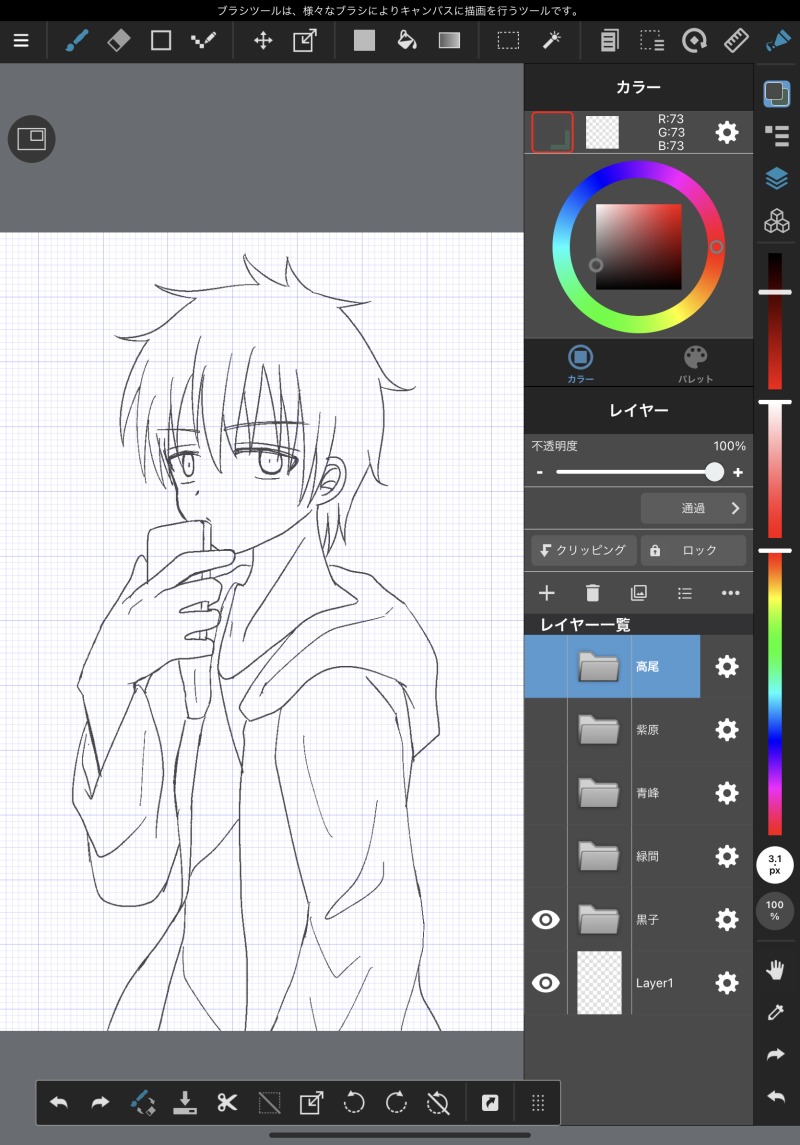
Task: Select the fill rectangle tool
Action: point(364,40)
